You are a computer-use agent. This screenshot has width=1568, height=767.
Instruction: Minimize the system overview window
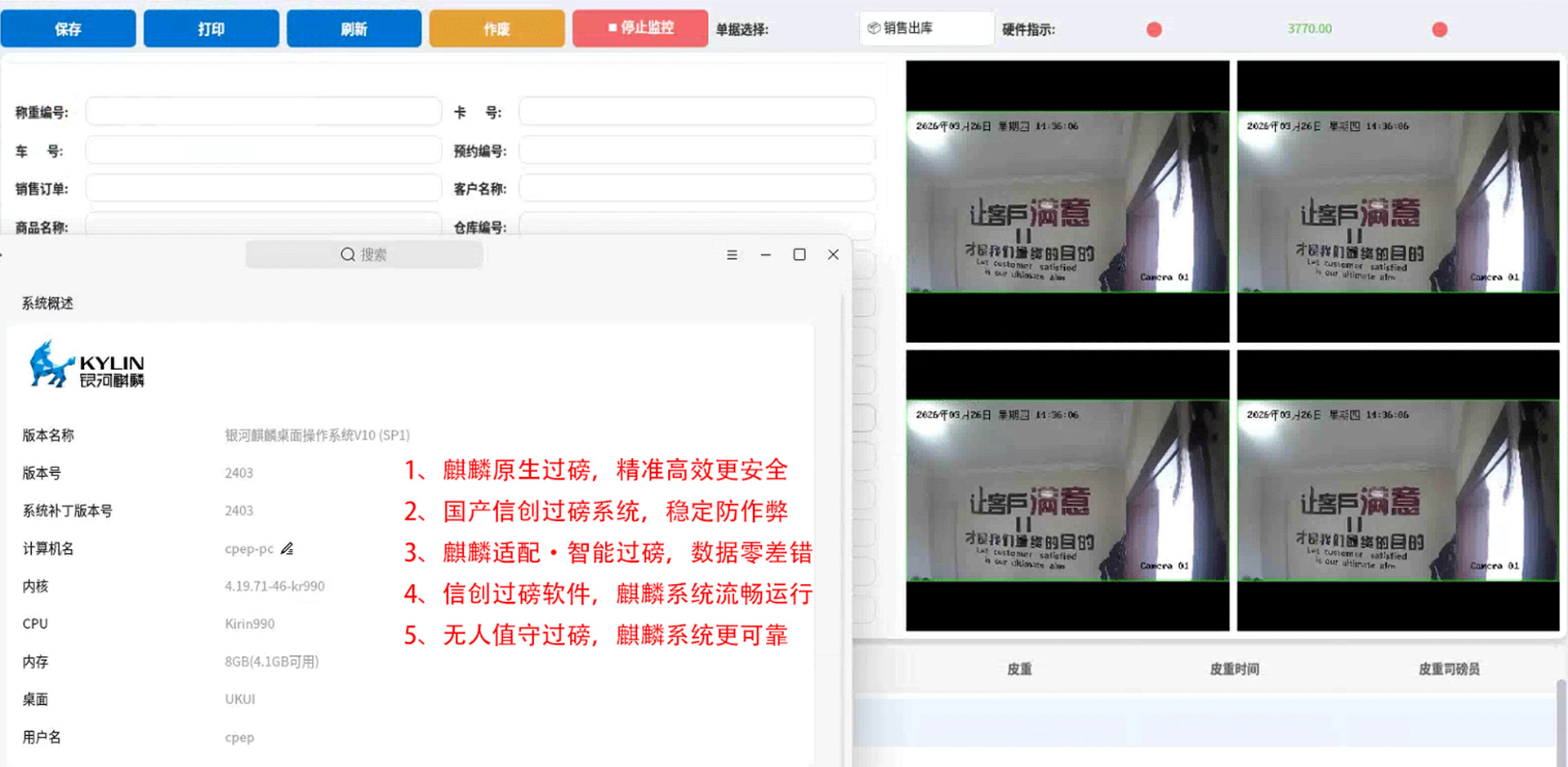765,255
